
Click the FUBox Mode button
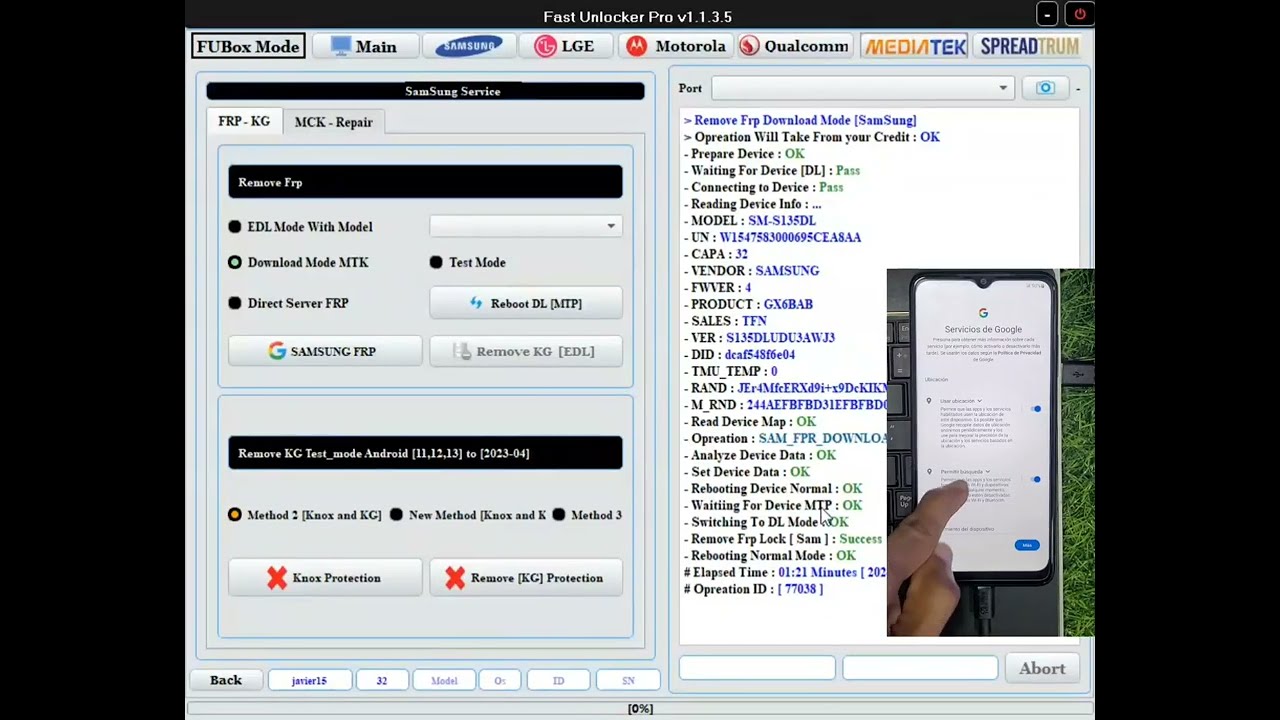point(248,46)
